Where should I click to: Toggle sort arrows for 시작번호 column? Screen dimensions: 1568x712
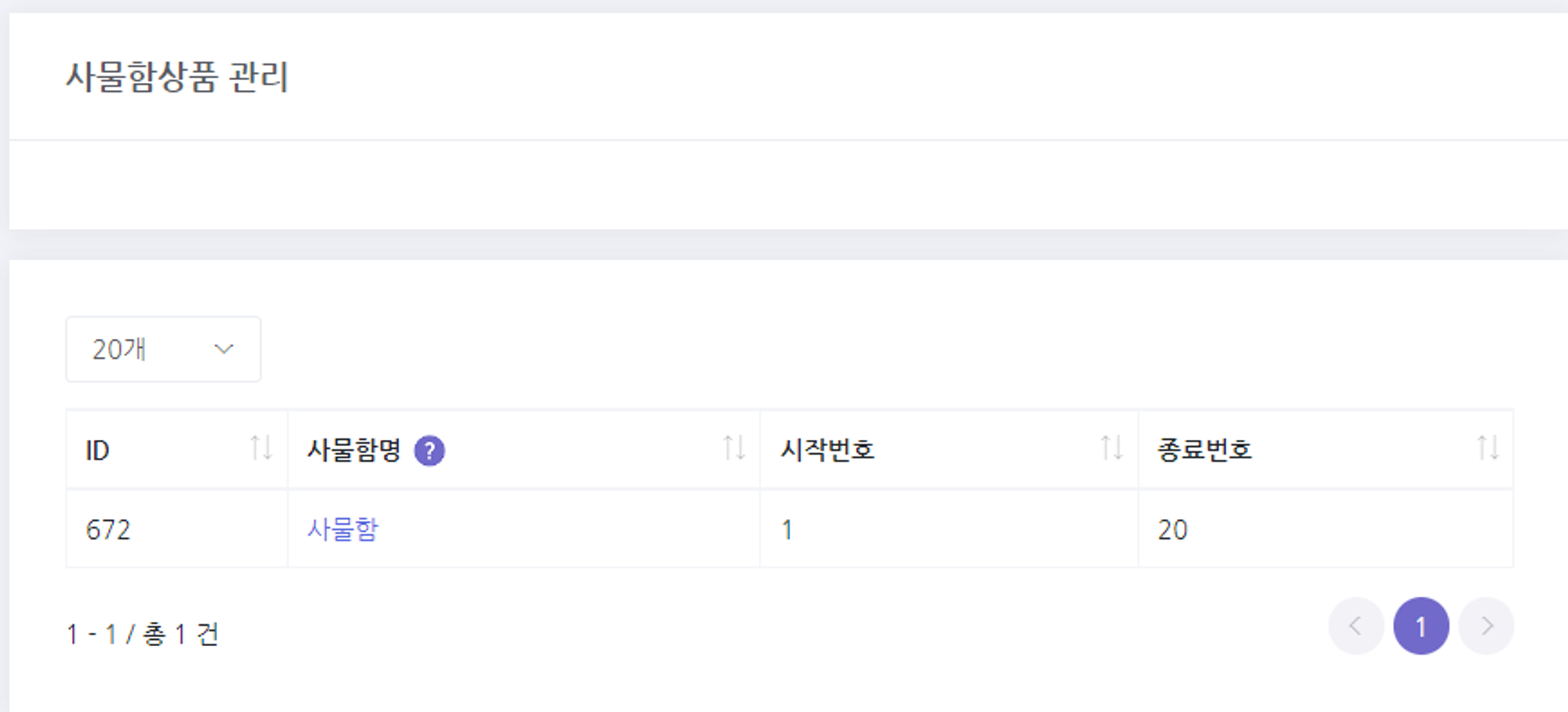(x=1111, y=449)
